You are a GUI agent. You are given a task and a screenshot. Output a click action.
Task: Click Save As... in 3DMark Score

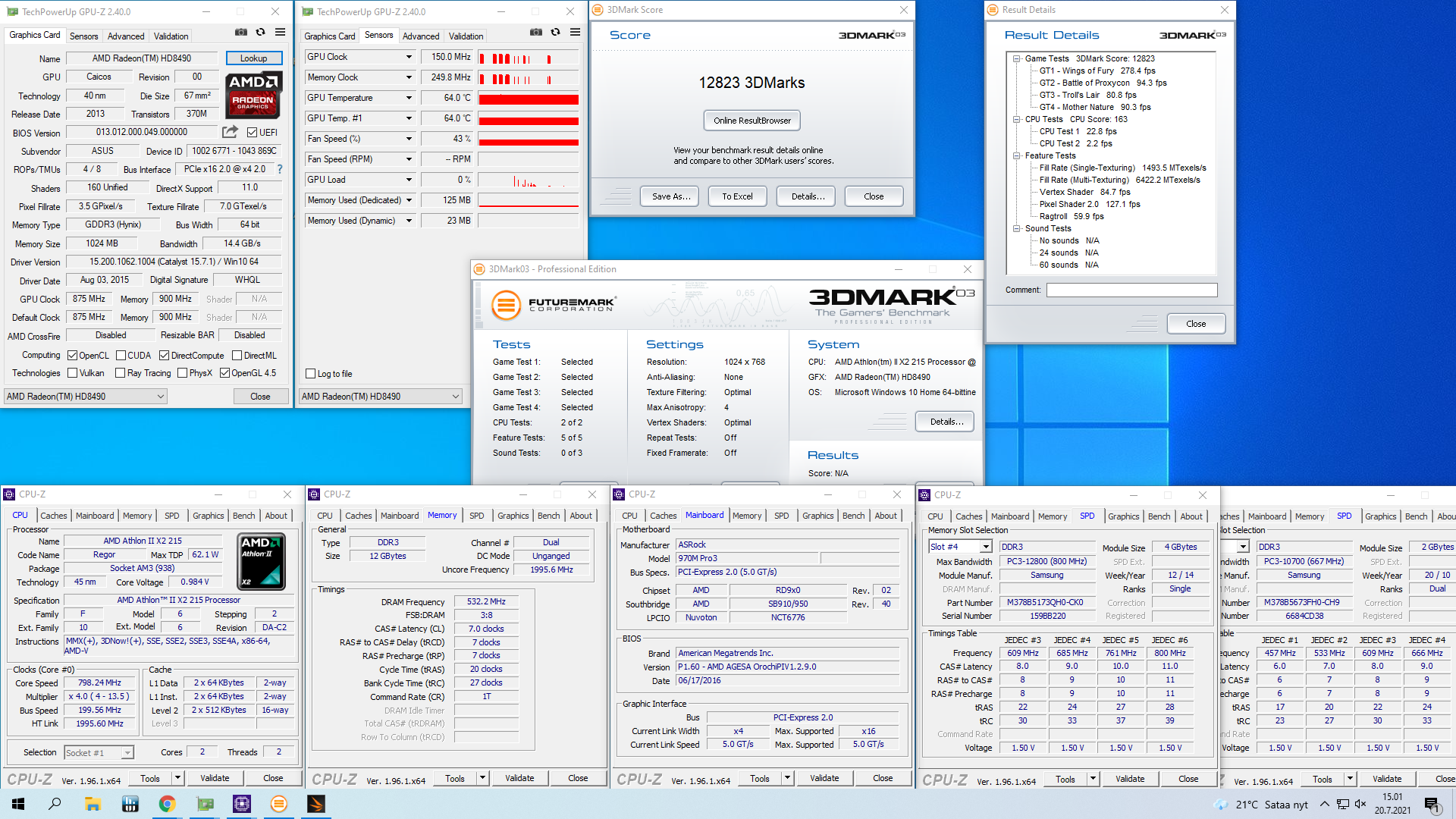coord(671,196)
